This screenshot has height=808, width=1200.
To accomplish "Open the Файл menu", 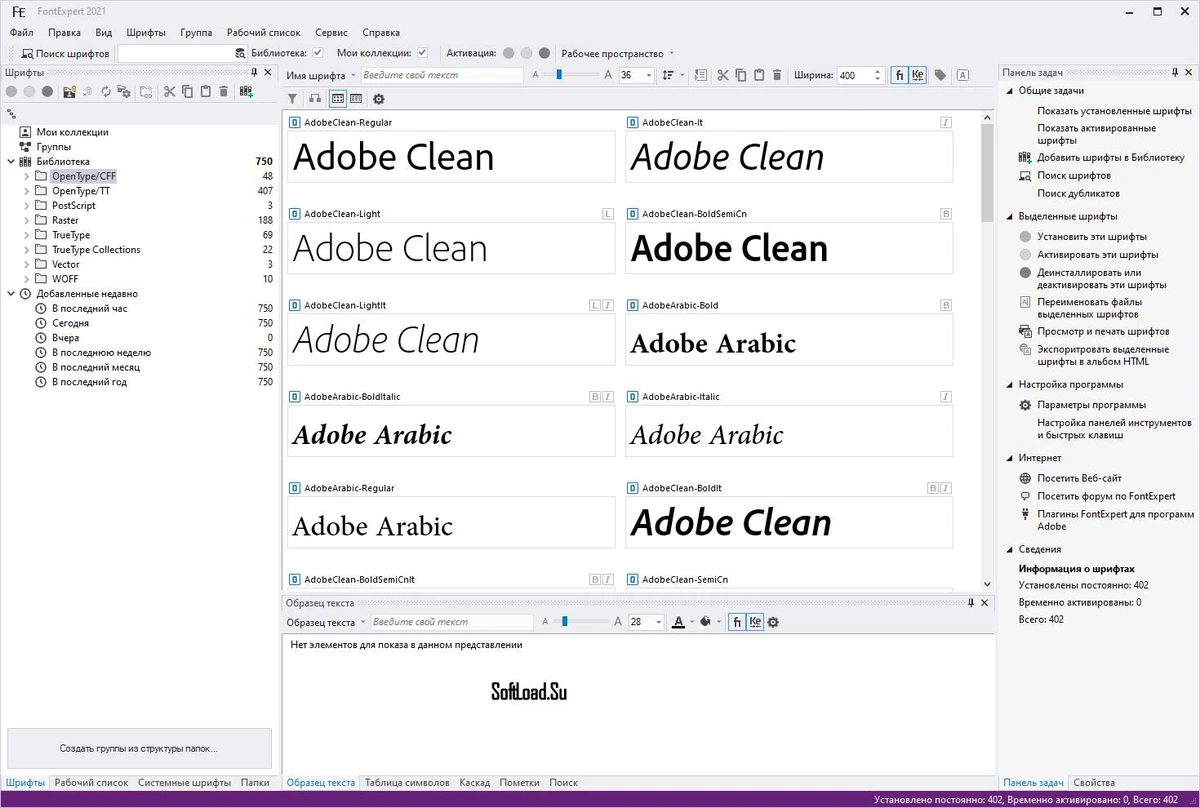I will 22,33.
